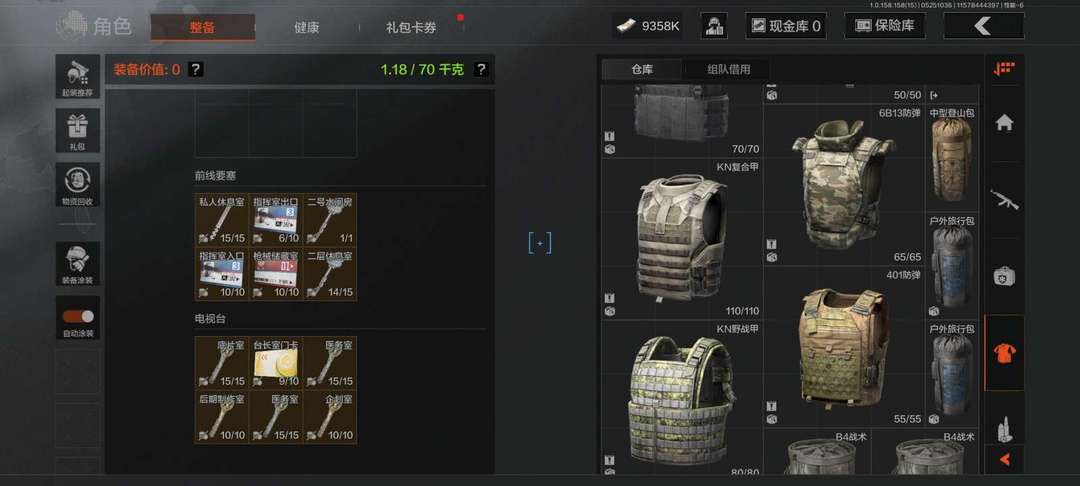Click the character avatar icon beside currency

point(714,26)
